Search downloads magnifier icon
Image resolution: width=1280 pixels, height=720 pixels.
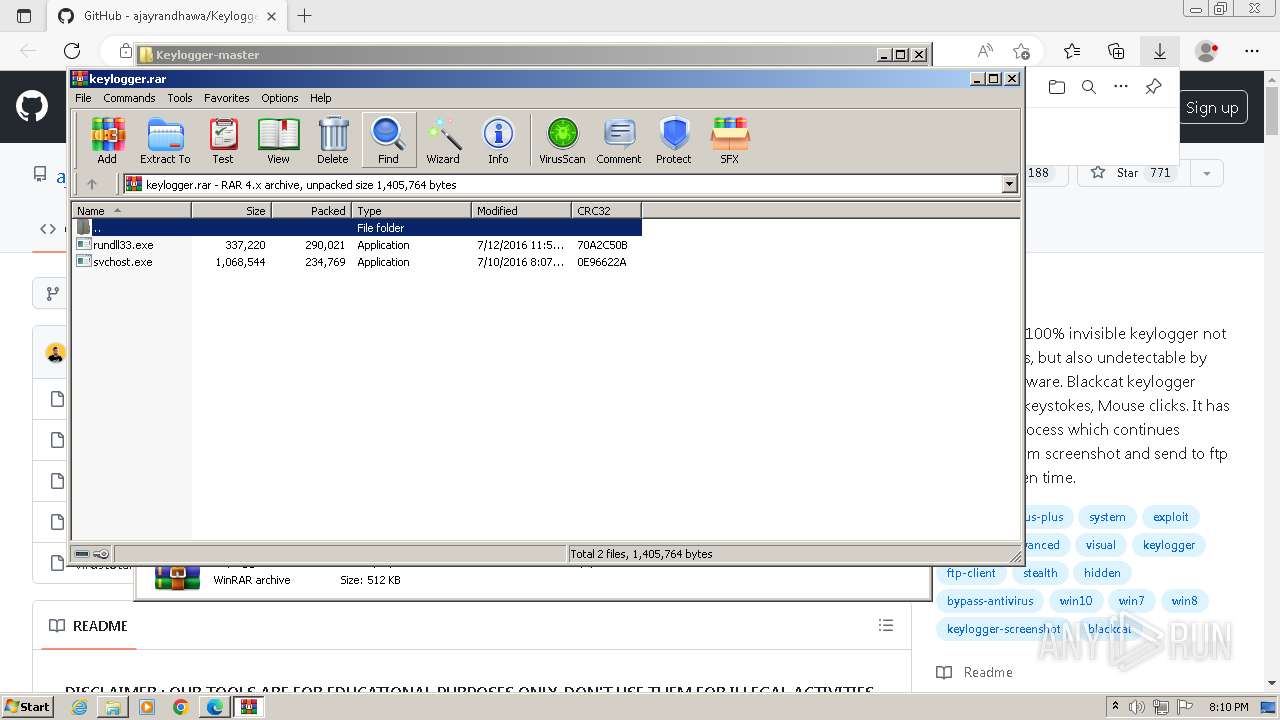tap(1089, 87)
